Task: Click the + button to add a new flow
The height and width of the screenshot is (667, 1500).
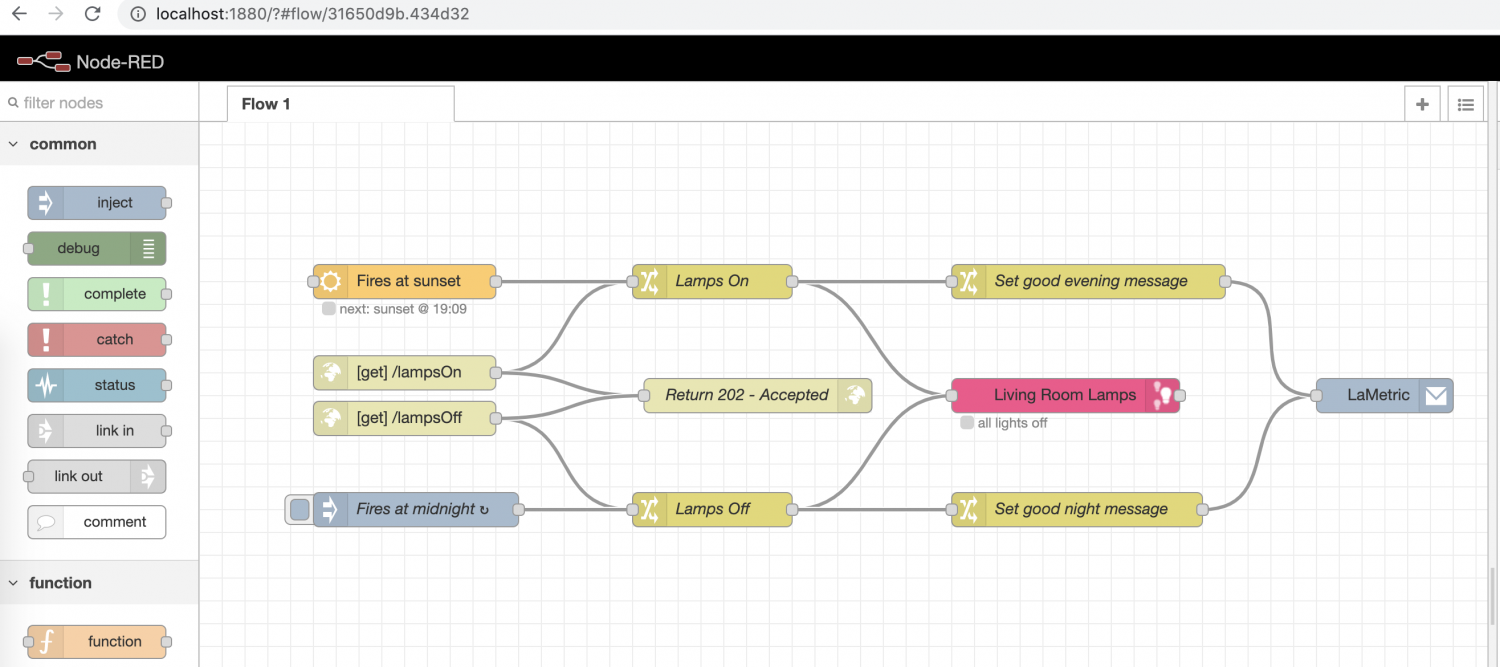Action: [x=1422, y=103]
